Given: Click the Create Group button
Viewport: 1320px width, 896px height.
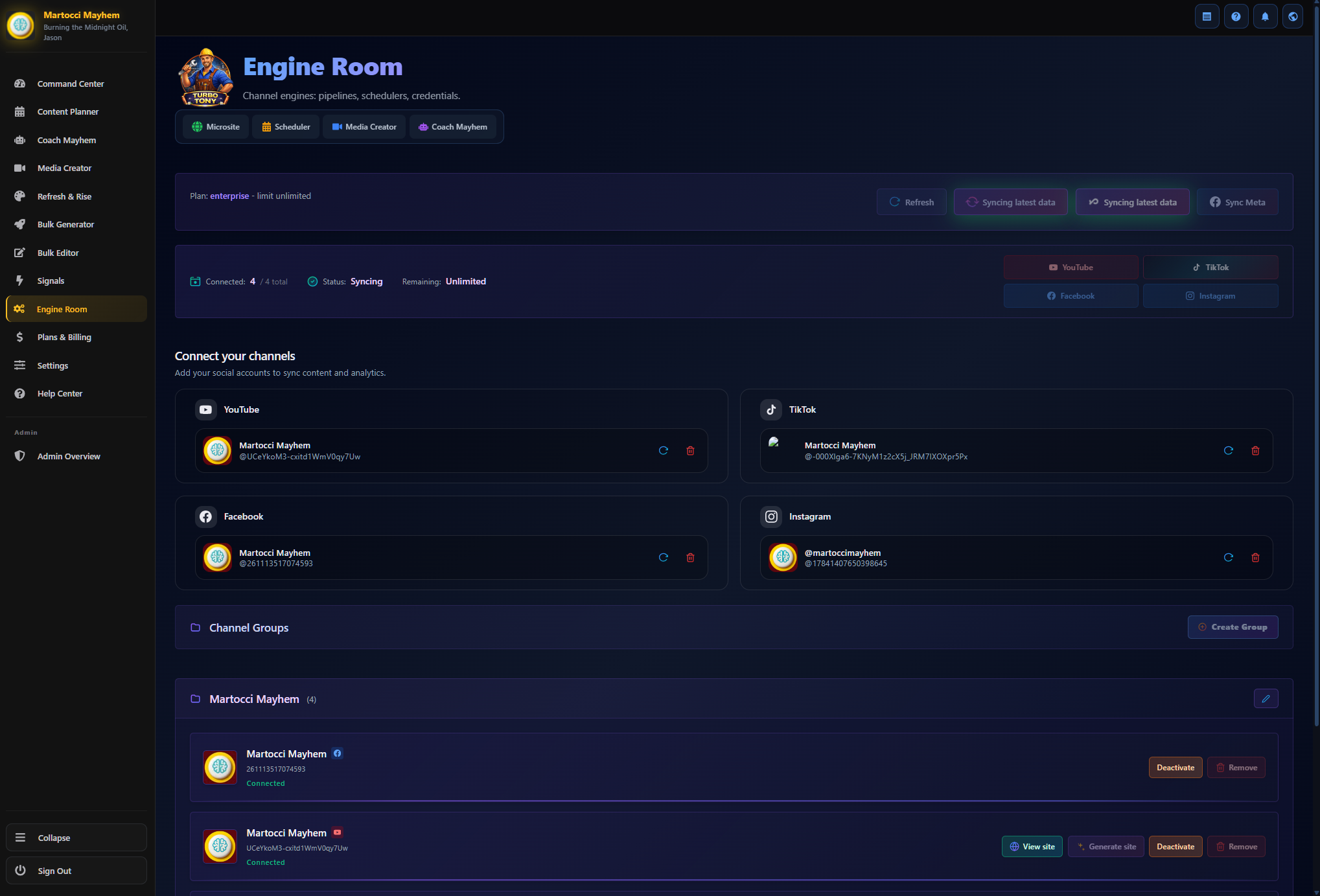Looking at the screenshot, I should (1232, 627).
